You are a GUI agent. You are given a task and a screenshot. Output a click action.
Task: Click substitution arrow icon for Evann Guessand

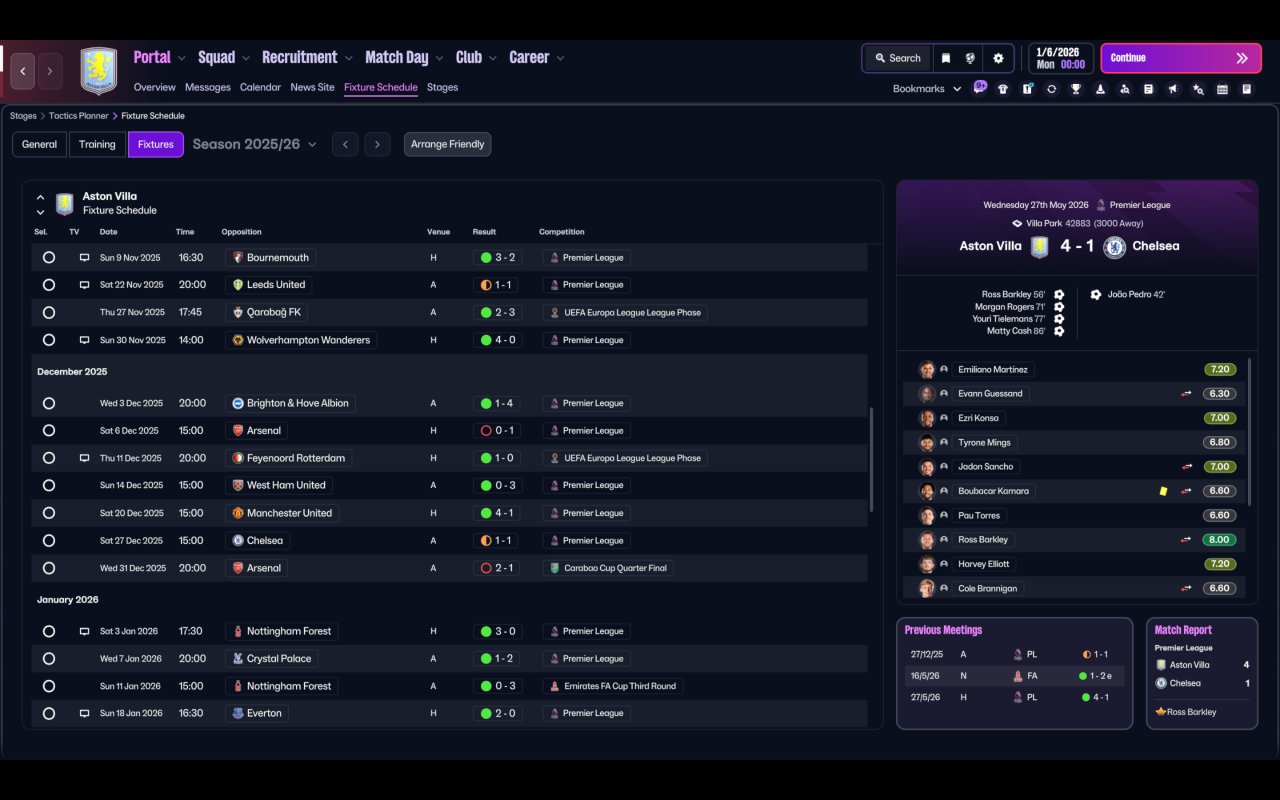tap(1186, 394)
